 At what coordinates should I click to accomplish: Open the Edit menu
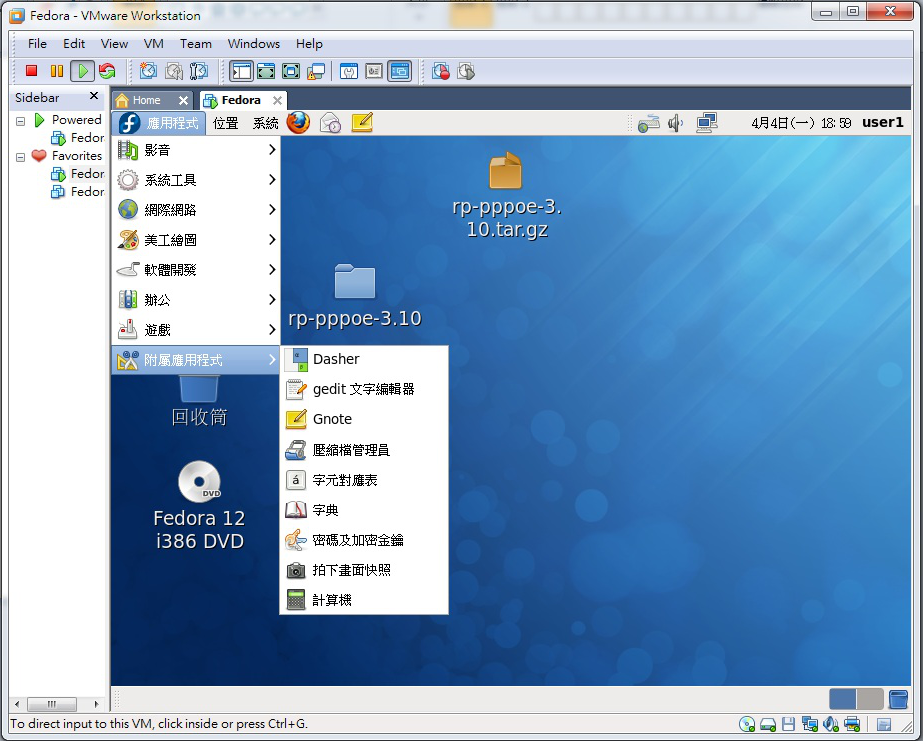click(74, 44)
